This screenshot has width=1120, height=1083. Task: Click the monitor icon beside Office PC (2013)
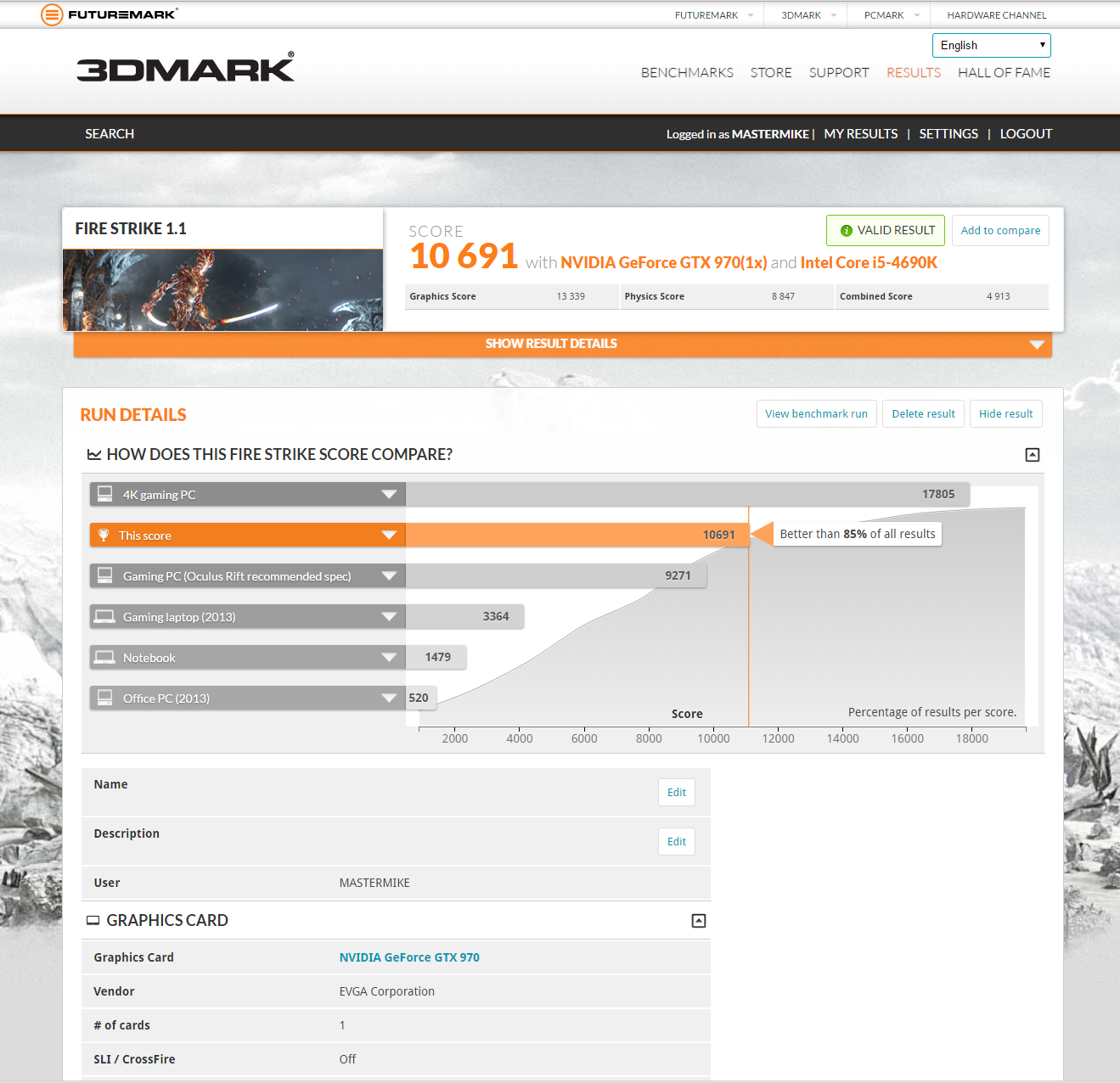pyautogui.click(x=105, y=698)
